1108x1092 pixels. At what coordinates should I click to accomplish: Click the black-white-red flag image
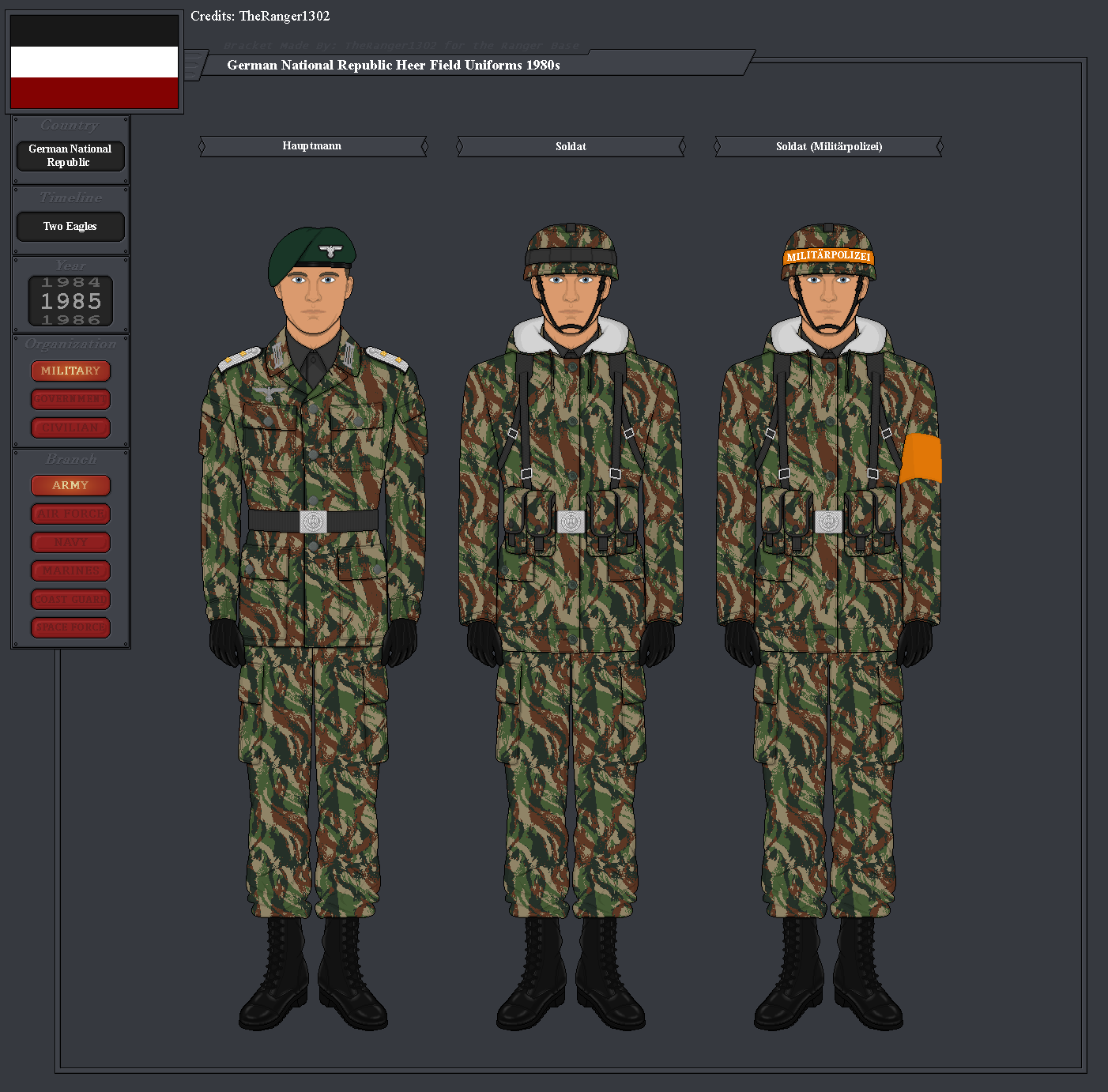(x=94, y=62)
